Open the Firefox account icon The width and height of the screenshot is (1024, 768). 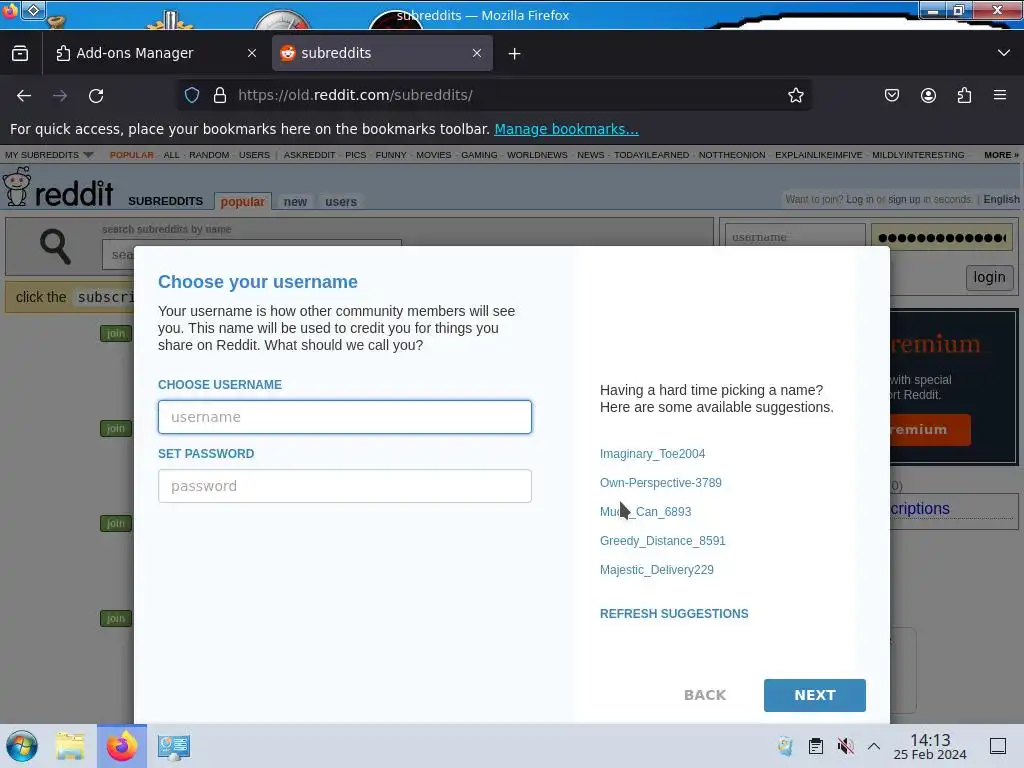[928, 95]
